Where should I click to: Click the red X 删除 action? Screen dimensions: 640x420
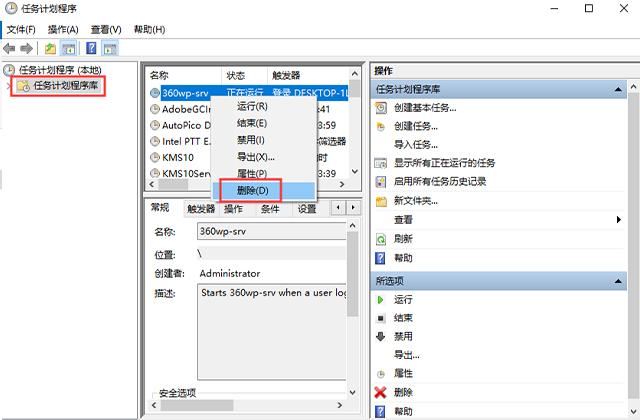point(403,392)
